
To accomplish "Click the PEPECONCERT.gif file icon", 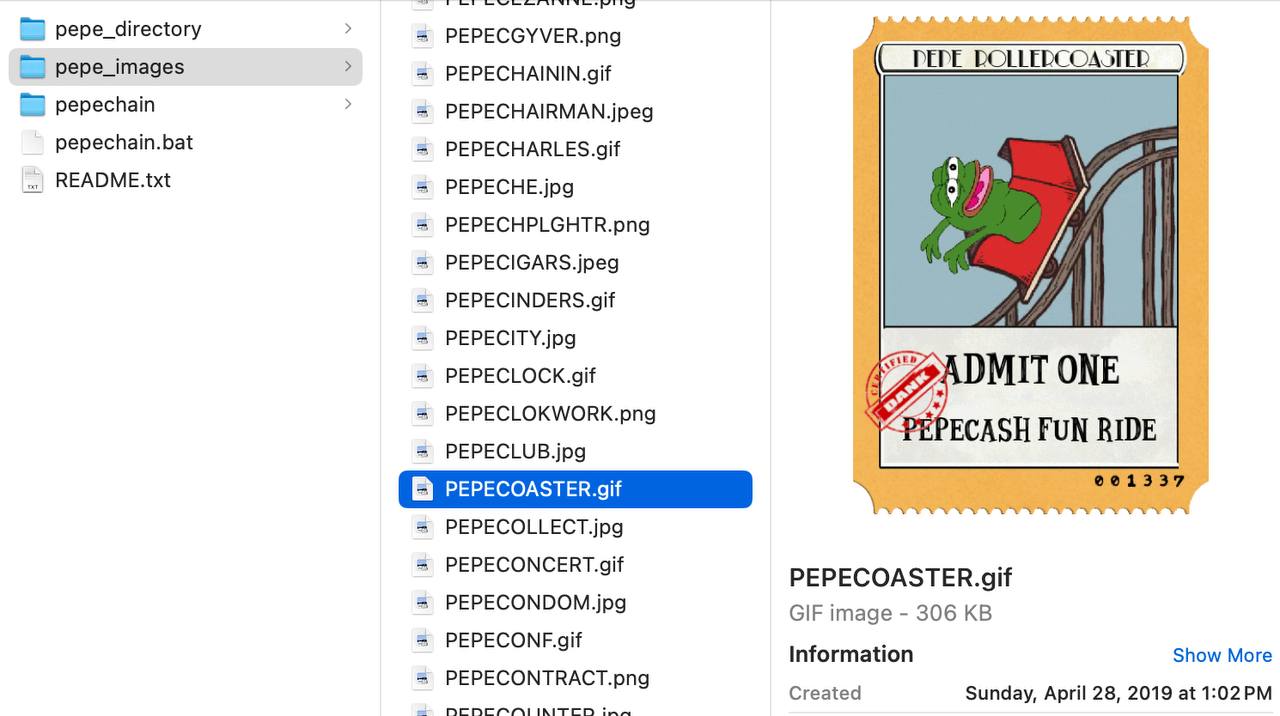I will (423, 565).
